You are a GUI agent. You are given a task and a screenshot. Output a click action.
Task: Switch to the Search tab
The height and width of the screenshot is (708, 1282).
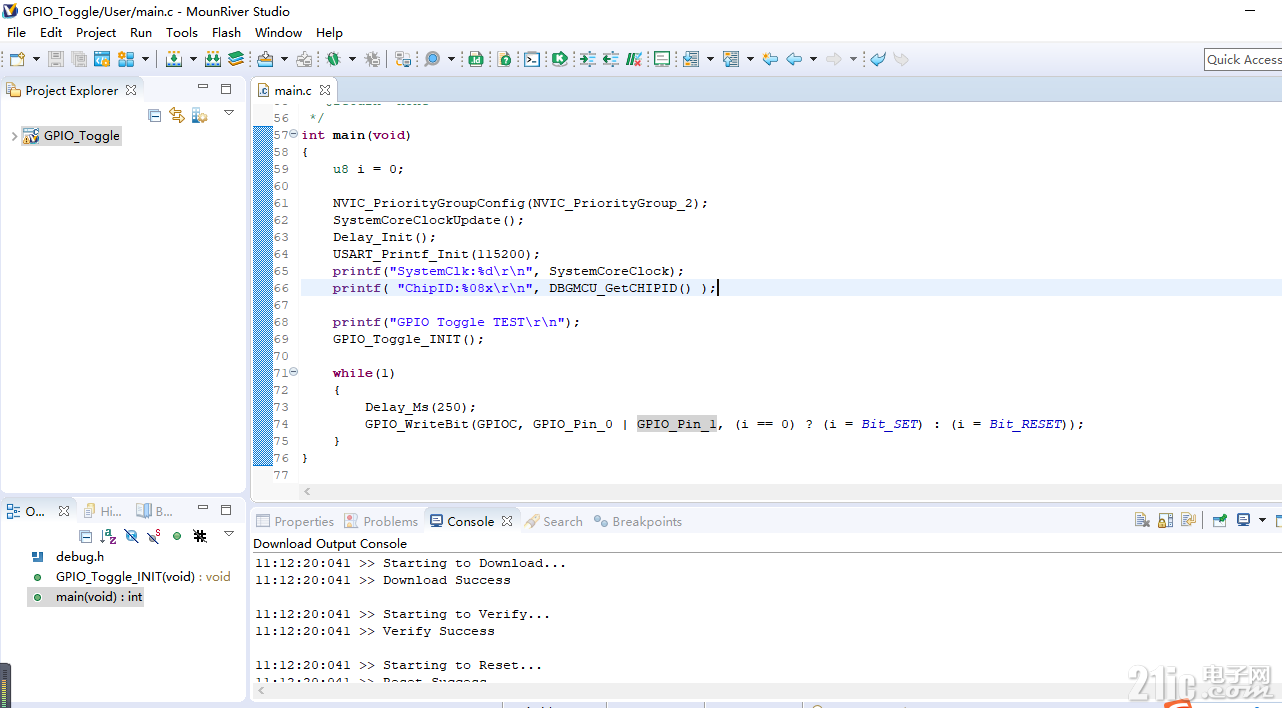click(x=553, y=521)
